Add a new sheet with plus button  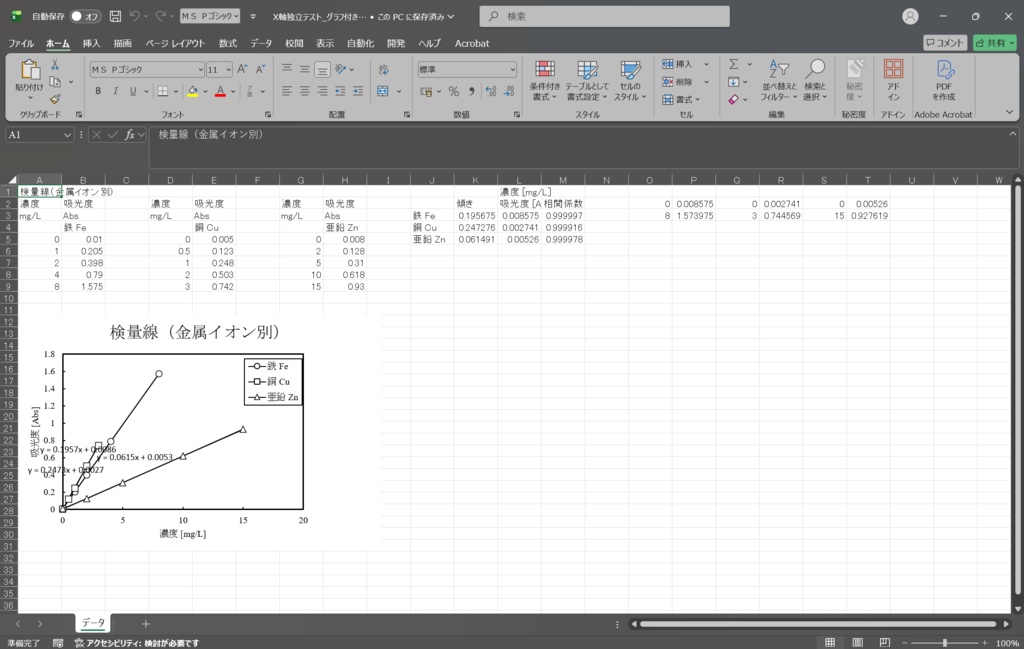pos(146,624)
